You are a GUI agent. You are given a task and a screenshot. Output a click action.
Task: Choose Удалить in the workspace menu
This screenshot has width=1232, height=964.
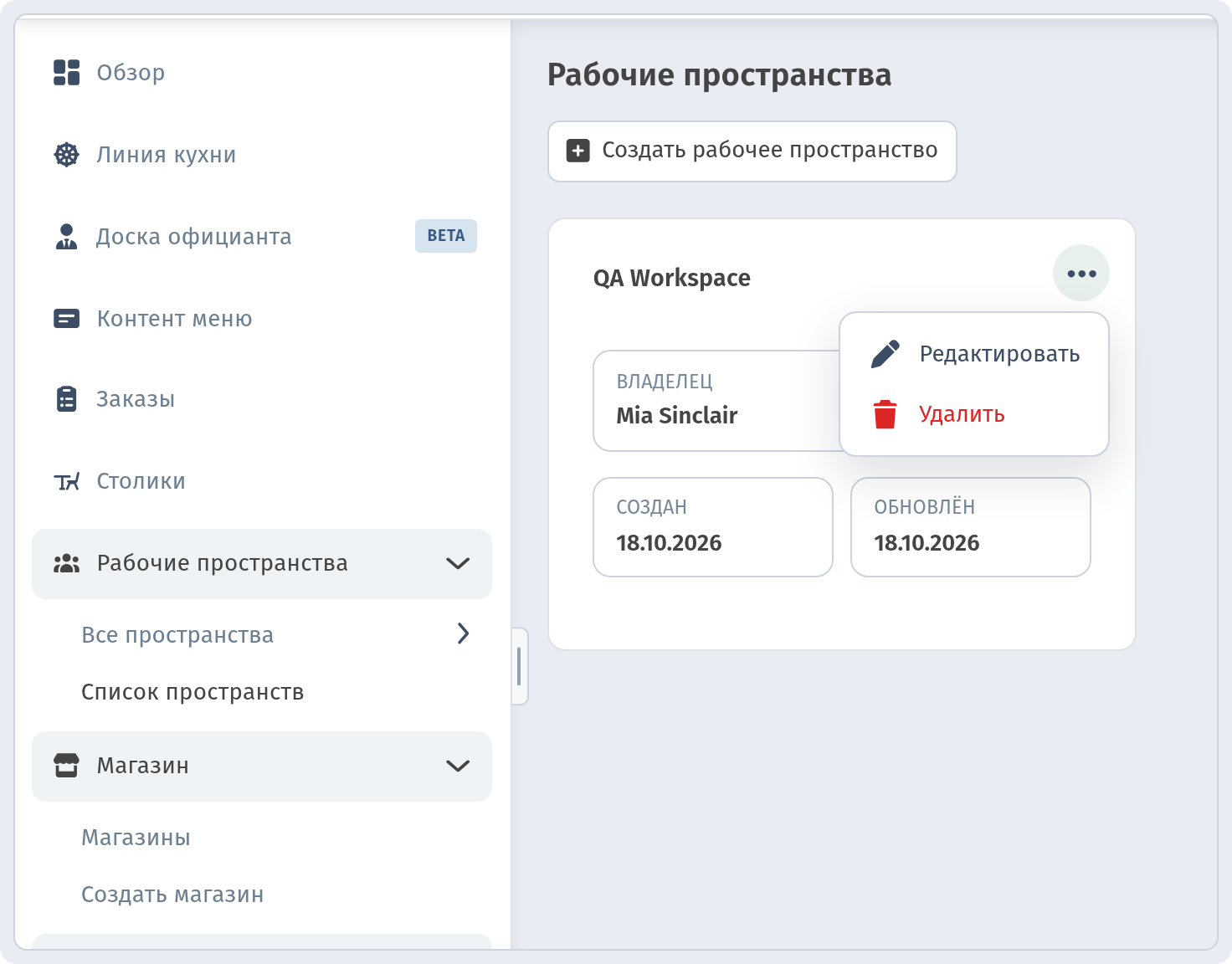pyautogui.click(x=974, y=414)
